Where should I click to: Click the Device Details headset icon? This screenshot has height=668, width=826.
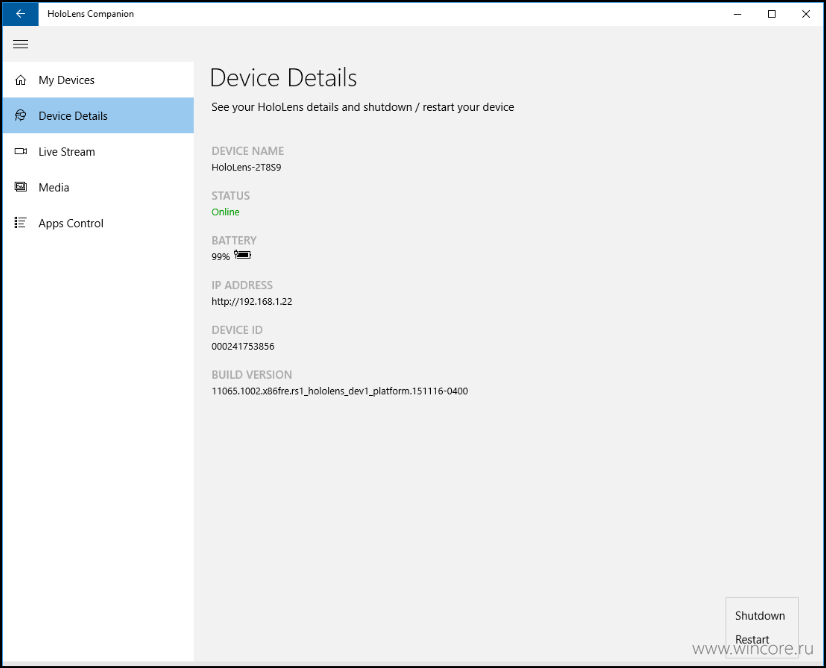[21, 115]
